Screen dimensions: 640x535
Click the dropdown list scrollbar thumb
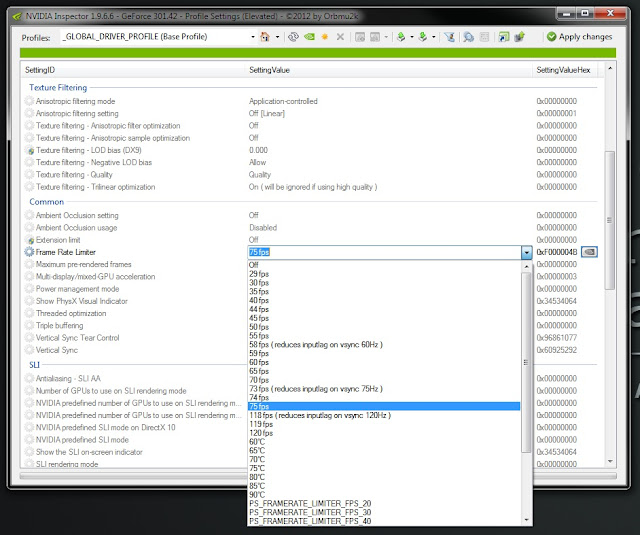526,362
